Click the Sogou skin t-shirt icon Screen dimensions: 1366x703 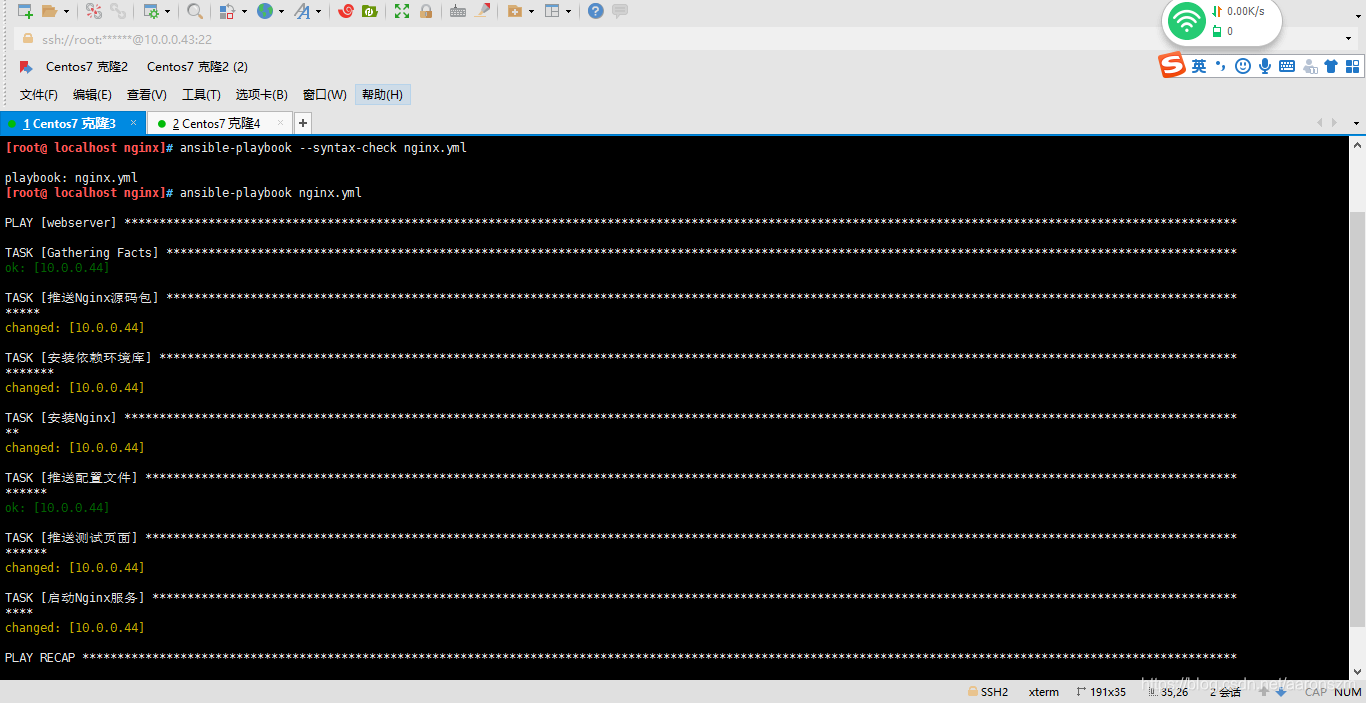tap(1331, 66)
